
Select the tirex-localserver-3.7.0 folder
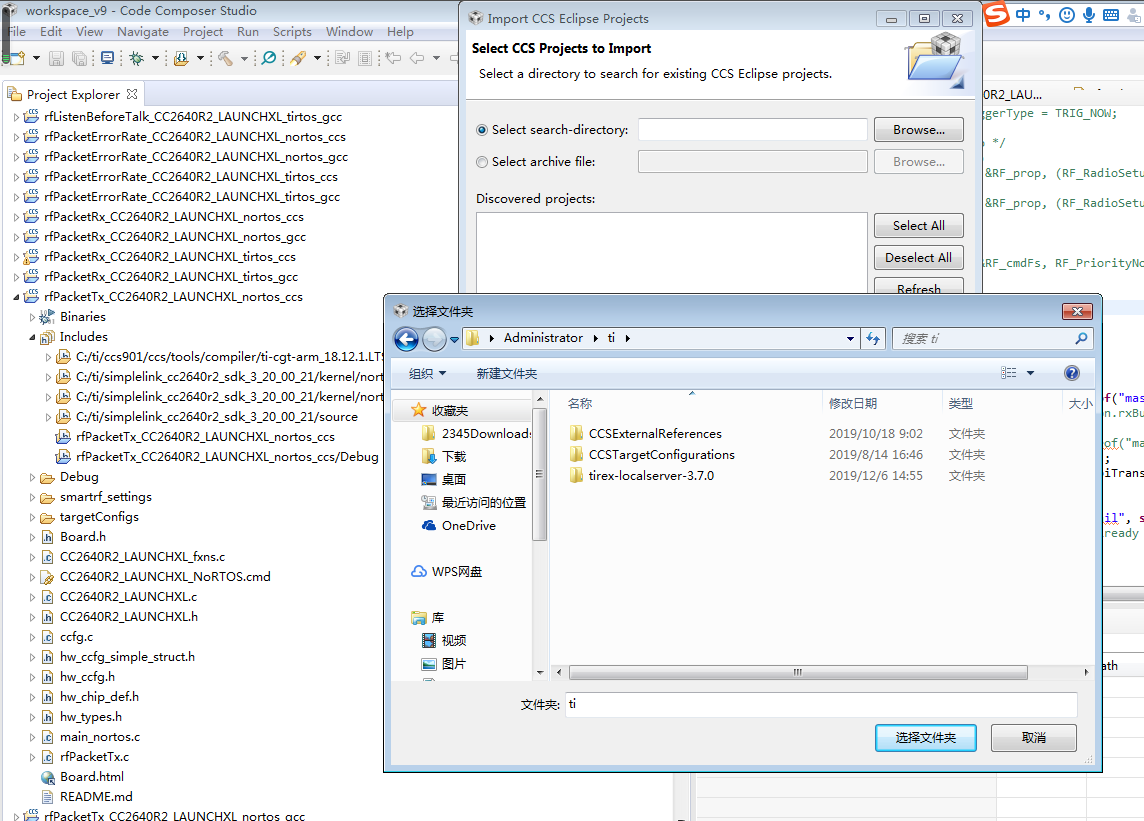pyautogui.click(x=652, y=476)
